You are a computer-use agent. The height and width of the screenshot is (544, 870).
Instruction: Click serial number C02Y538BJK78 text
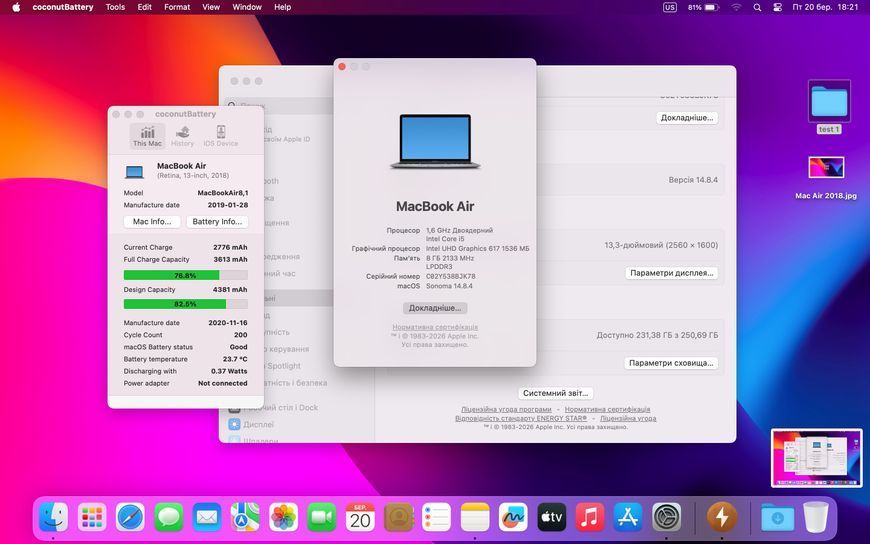click(x=451, y=276)
